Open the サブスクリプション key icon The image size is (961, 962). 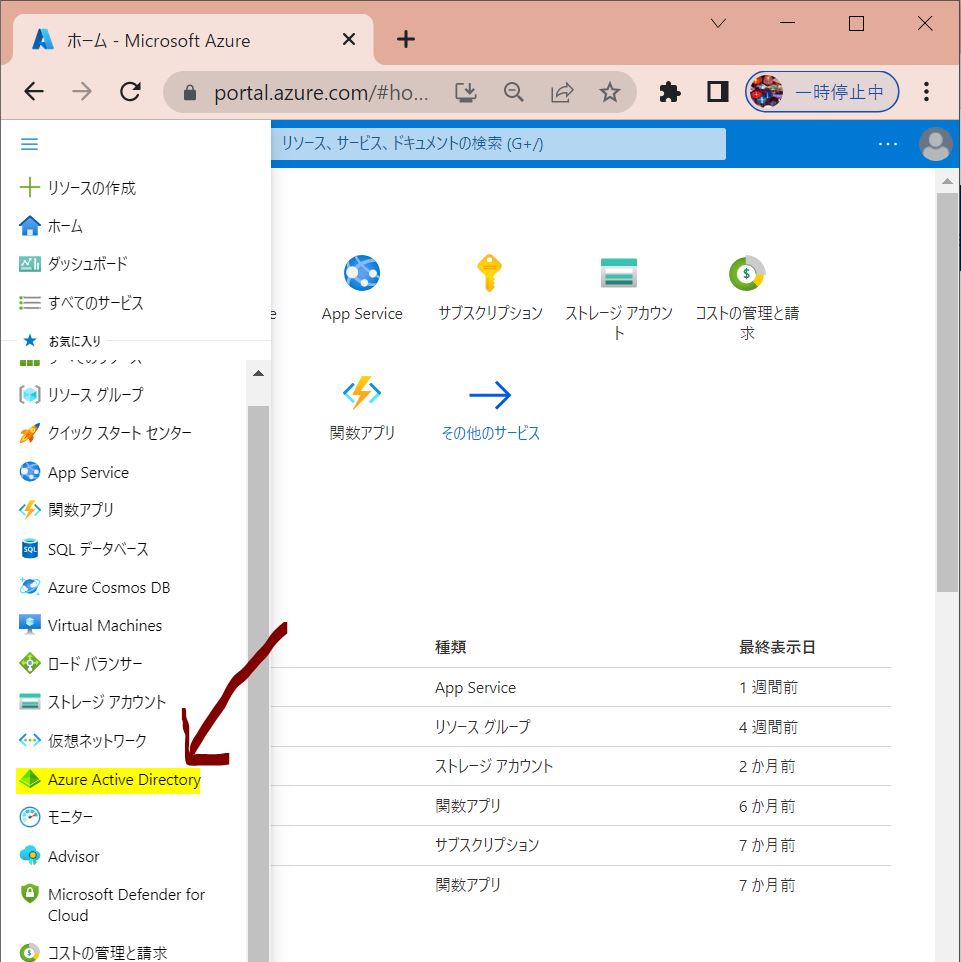(x=489, y=273)
